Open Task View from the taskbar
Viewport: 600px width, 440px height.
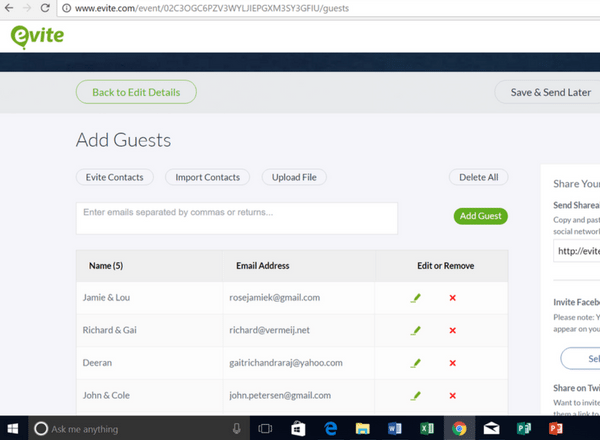(265, 429)
